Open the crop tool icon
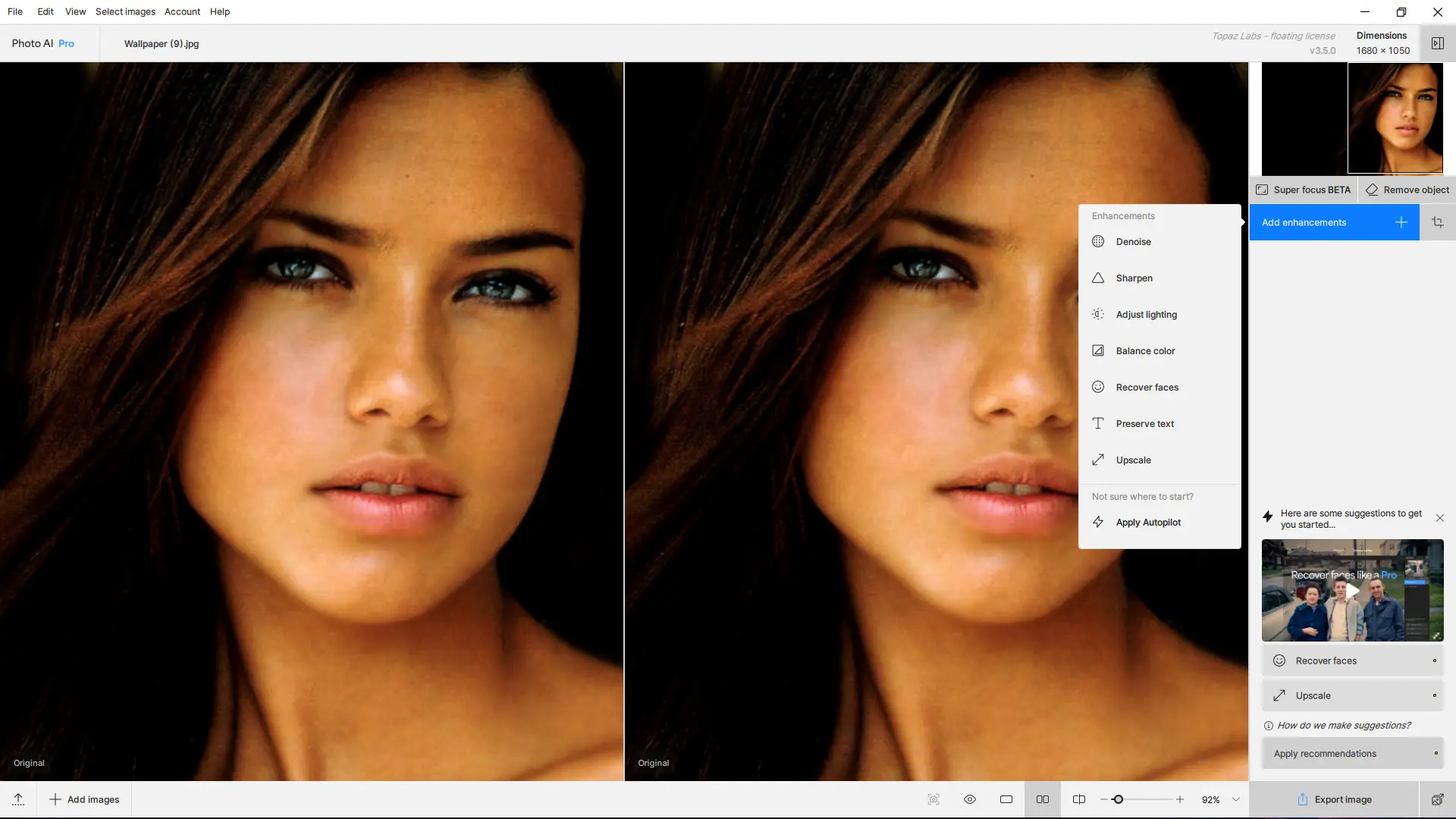 coord(1437,222)
